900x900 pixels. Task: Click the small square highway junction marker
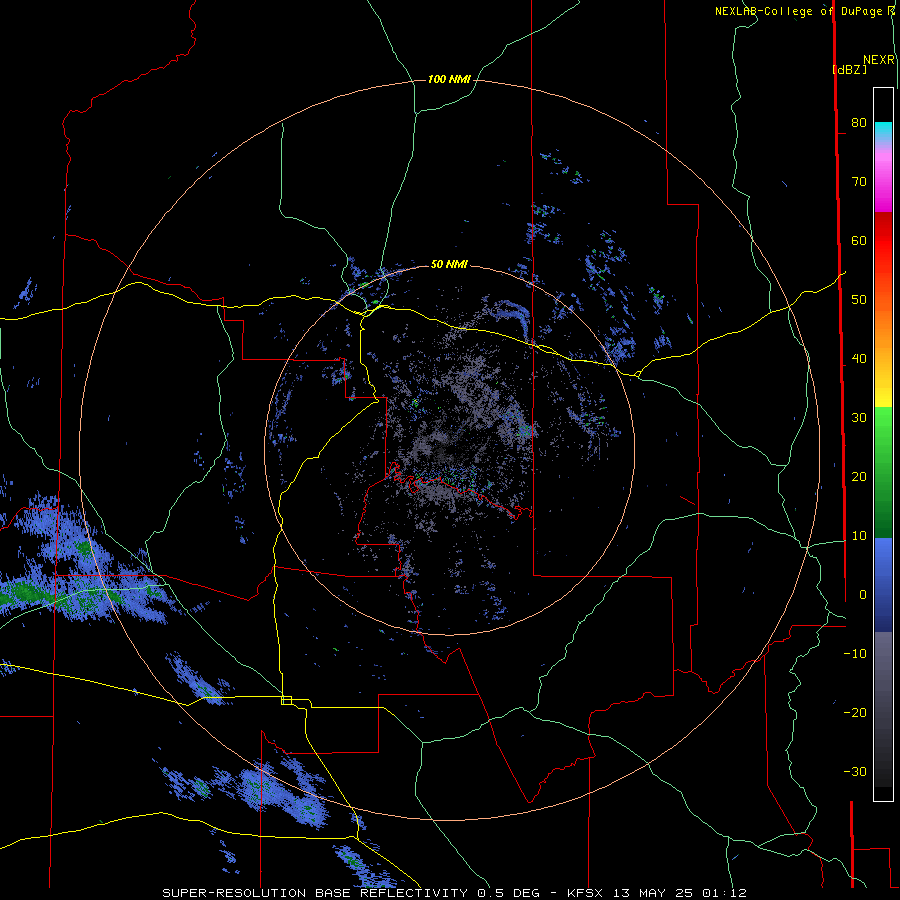286,700
